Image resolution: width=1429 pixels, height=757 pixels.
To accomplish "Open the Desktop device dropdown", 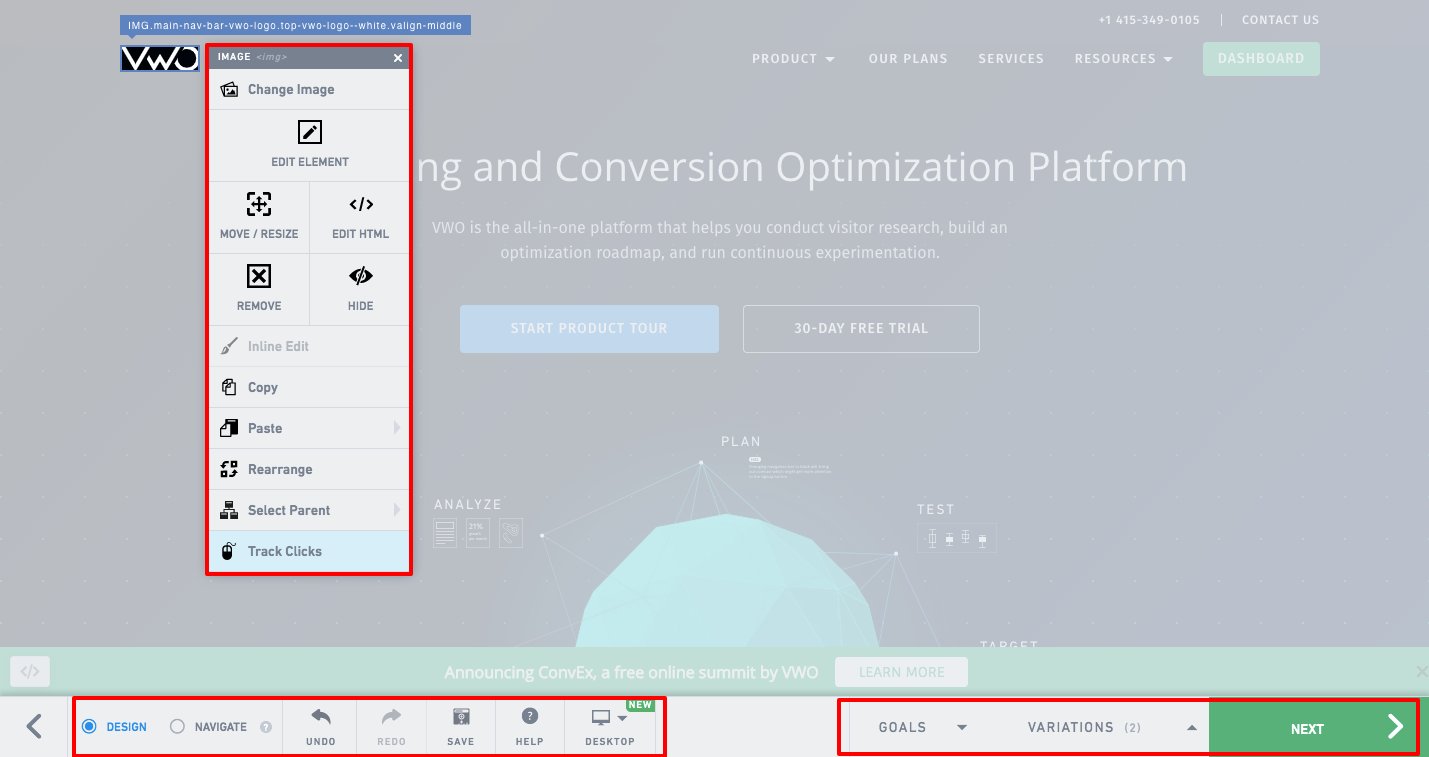I will tap(610, 727).
